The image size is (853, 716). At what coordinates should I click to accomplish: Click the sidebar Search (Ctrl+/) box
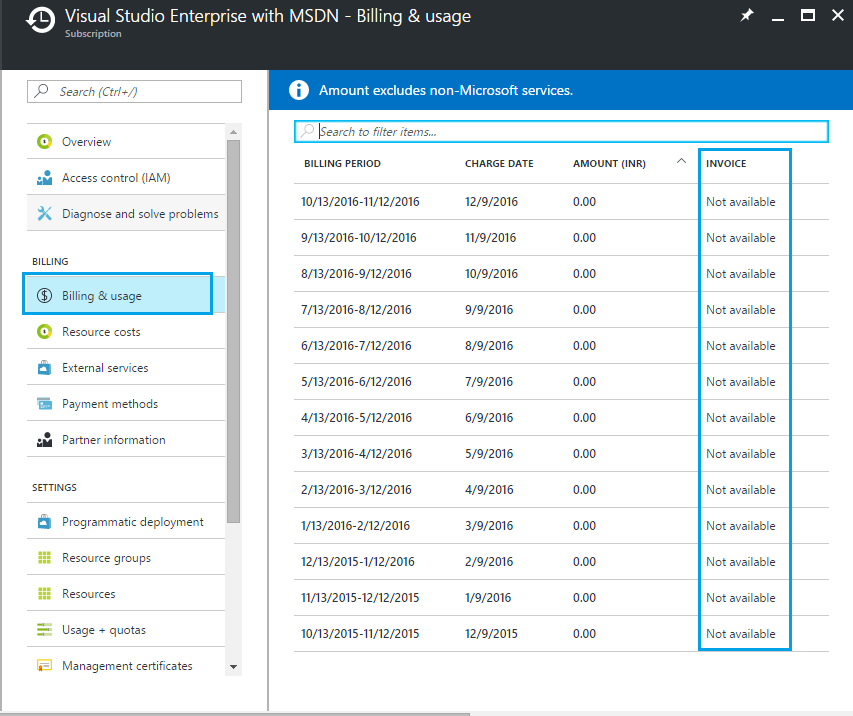click(135, 92)
